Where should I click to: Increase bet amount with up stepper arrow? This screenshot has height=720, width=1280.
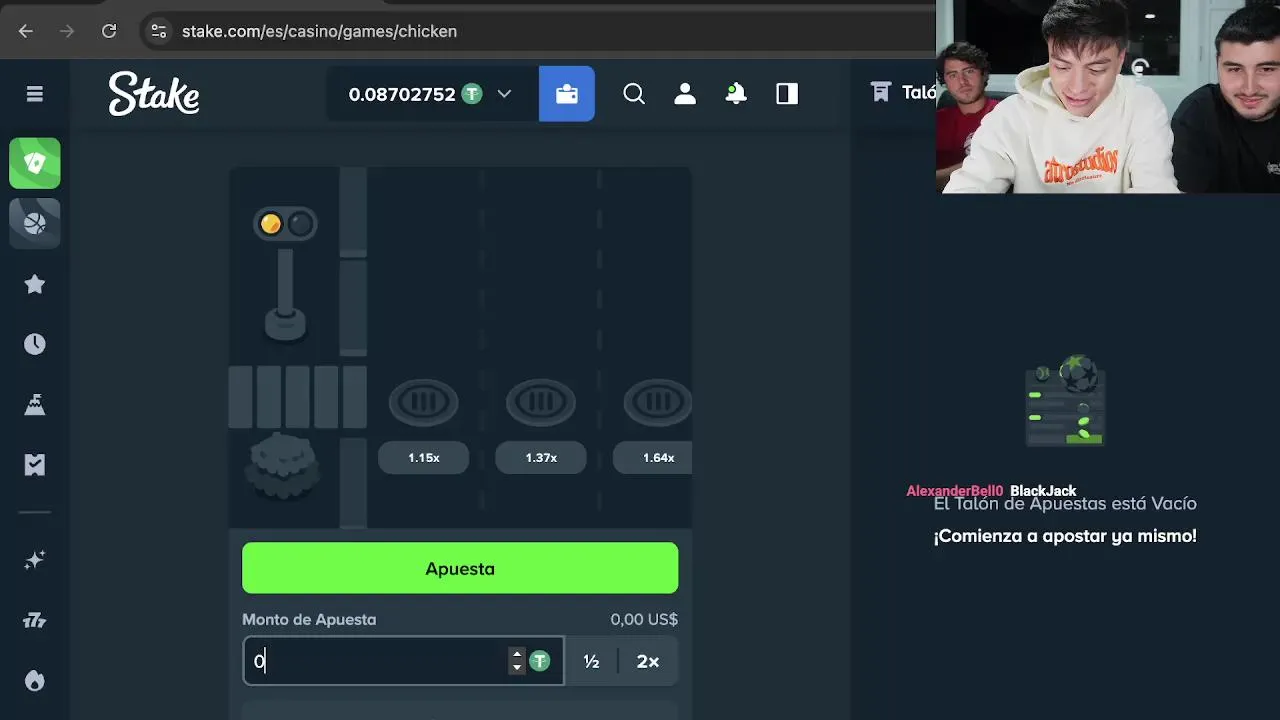[517, 654]
